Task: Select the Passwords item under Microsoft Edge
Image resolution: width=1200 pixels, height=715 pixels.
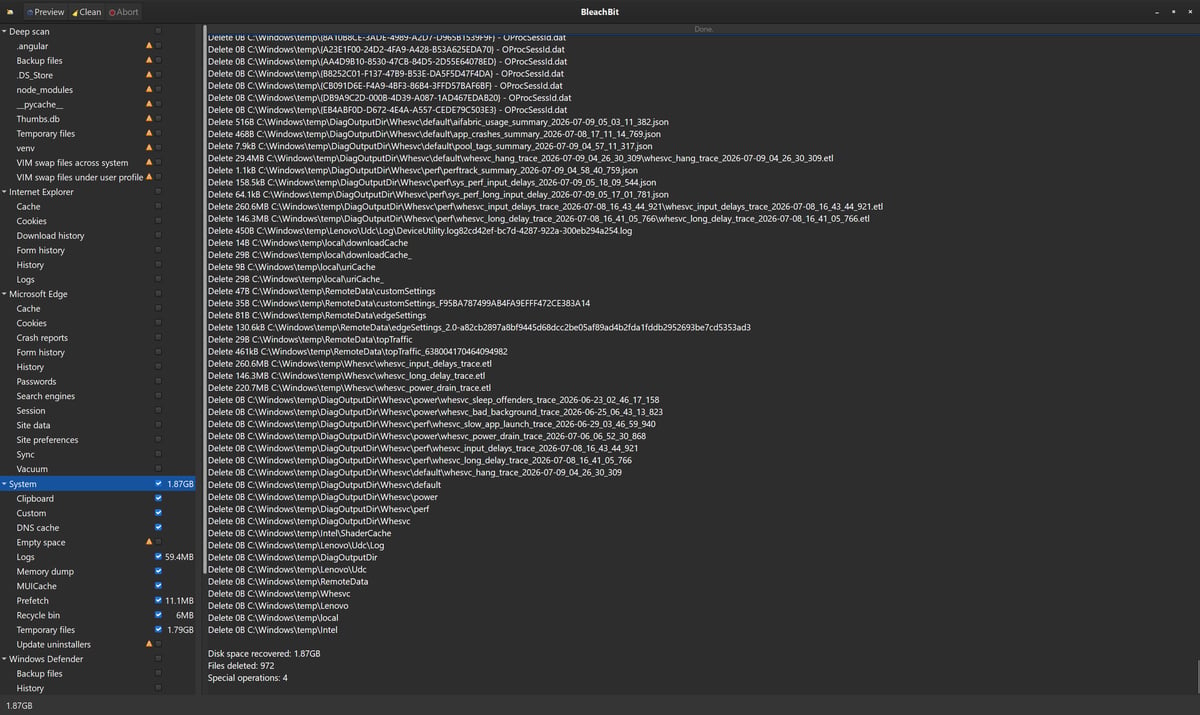Action: (36, 382)
